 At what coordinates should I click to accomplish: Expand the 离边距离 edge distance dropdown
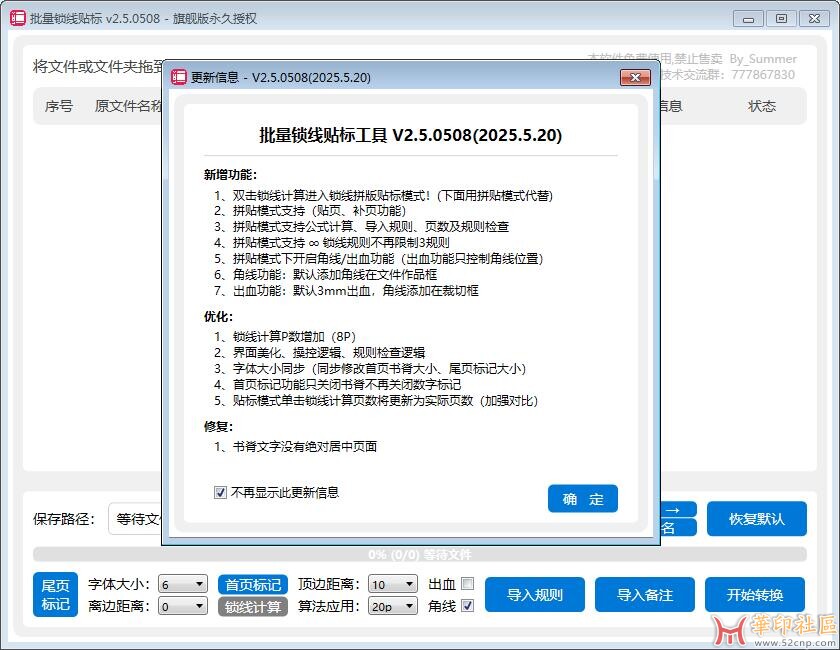(x=183, y=606)
